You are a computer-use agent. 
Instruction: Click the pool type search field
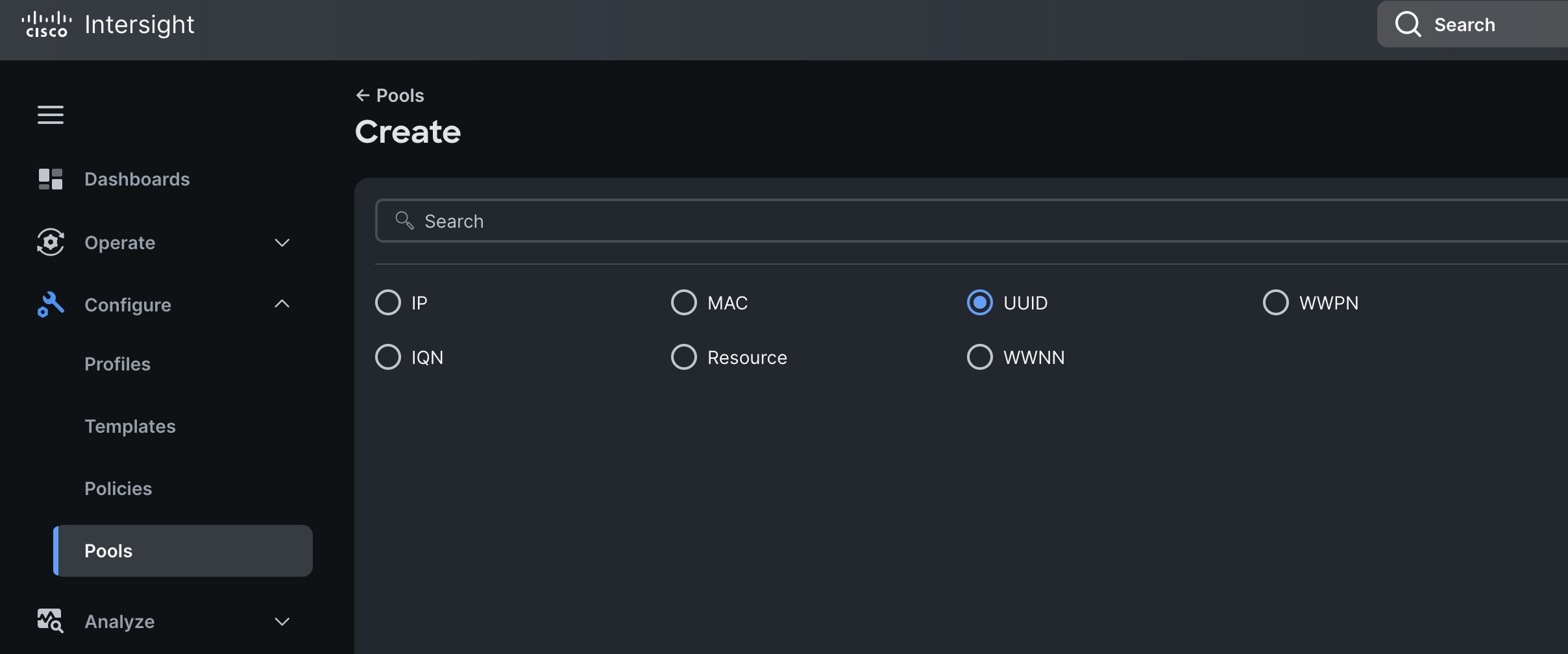(x=779, y=221)
